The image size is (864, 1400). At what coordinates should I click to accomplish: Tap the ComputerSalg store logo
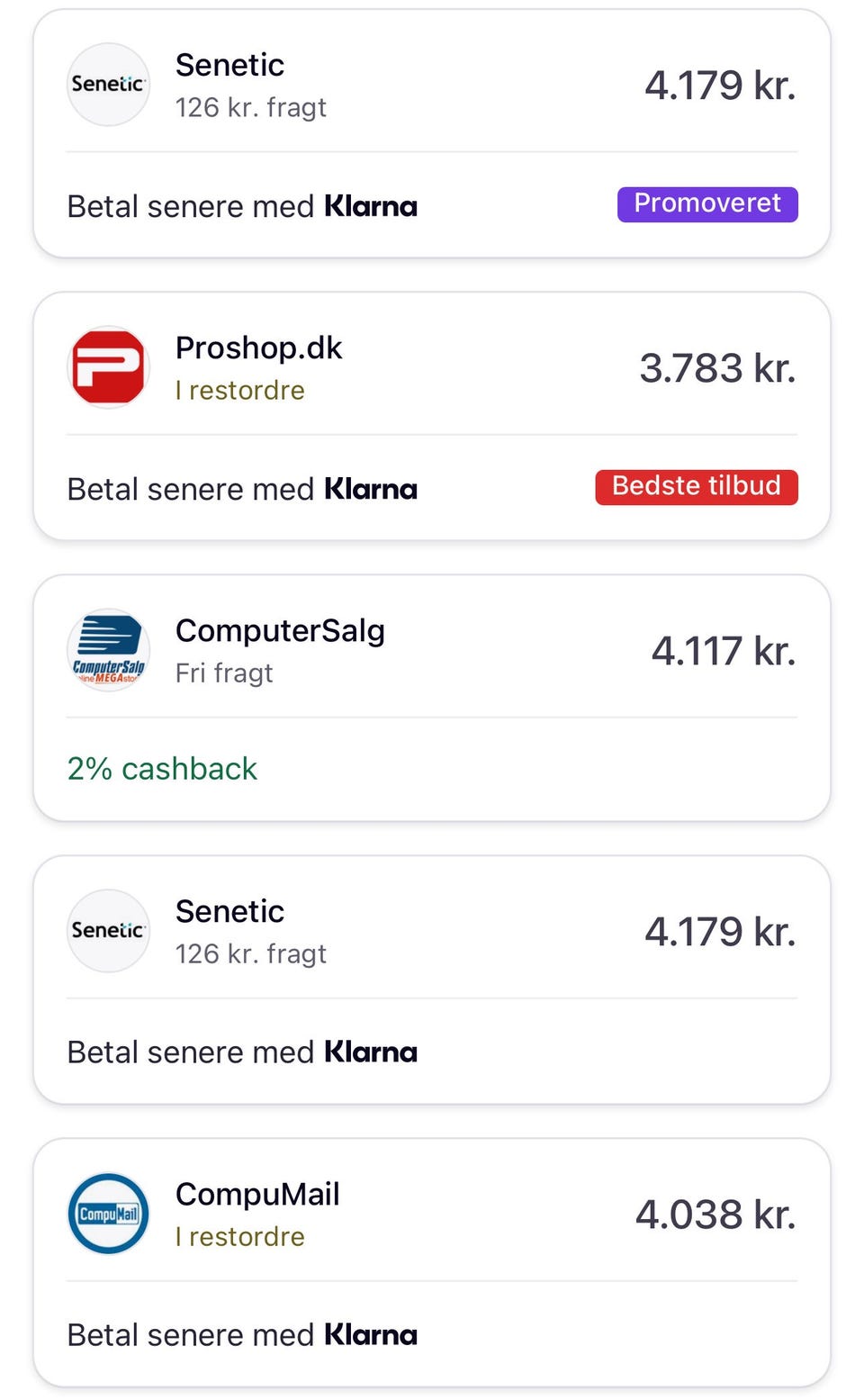(x=108, y=650)
